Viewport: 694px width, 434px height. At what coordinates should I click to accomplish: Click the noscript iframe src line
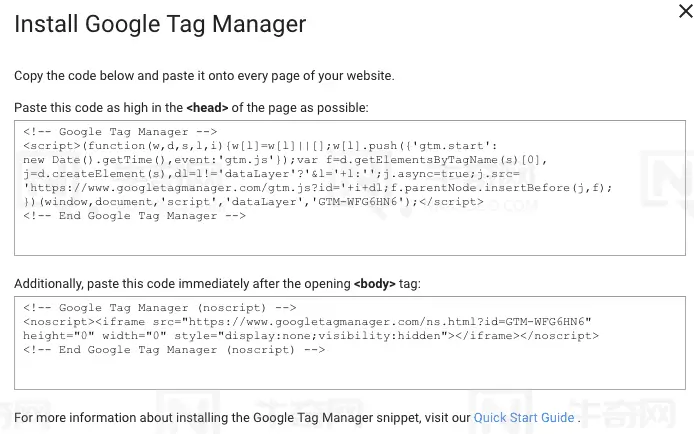coord(307,322)
